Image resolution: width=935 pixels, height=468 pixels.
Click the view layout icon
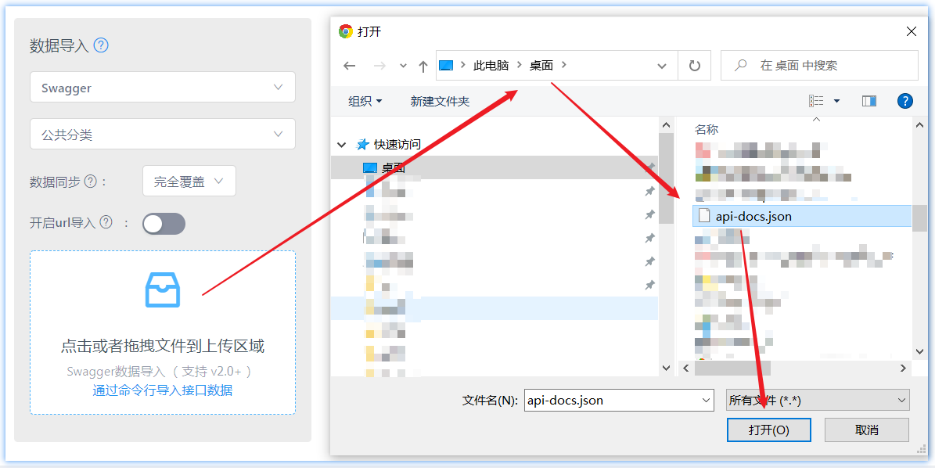(x=816, y=101)
